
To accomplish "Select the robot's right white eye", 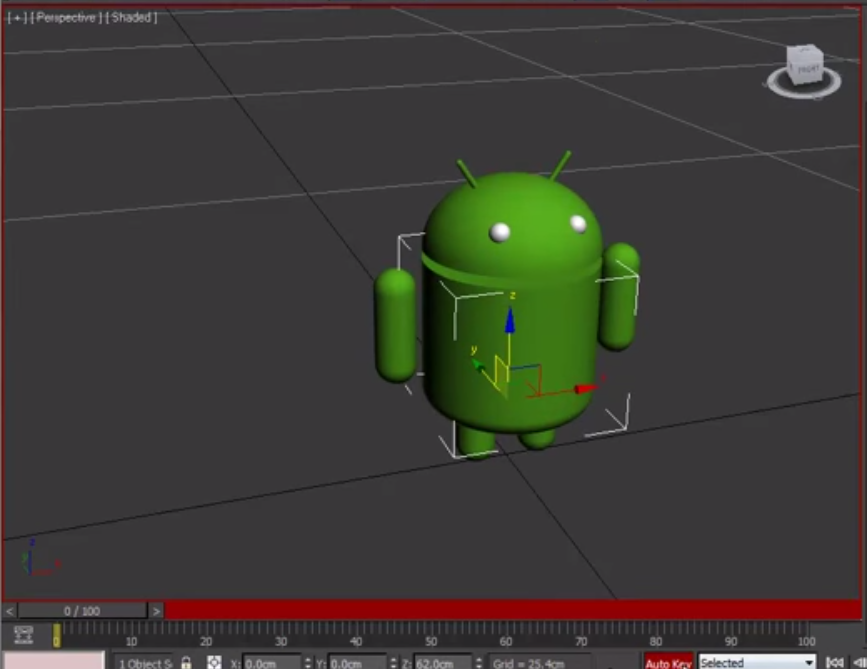I will [578, 224].
